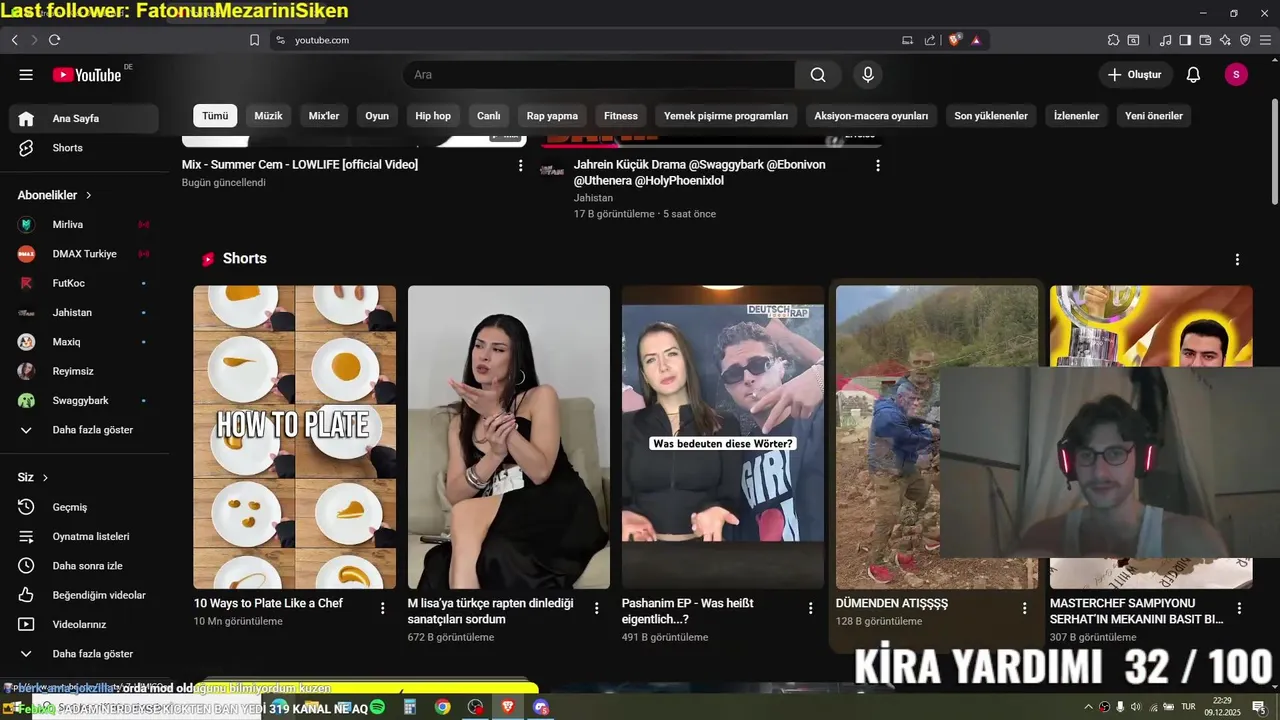1280x720 pixels.
Task: Select the Rap yapma filter chip
Action: coord(552,116)
